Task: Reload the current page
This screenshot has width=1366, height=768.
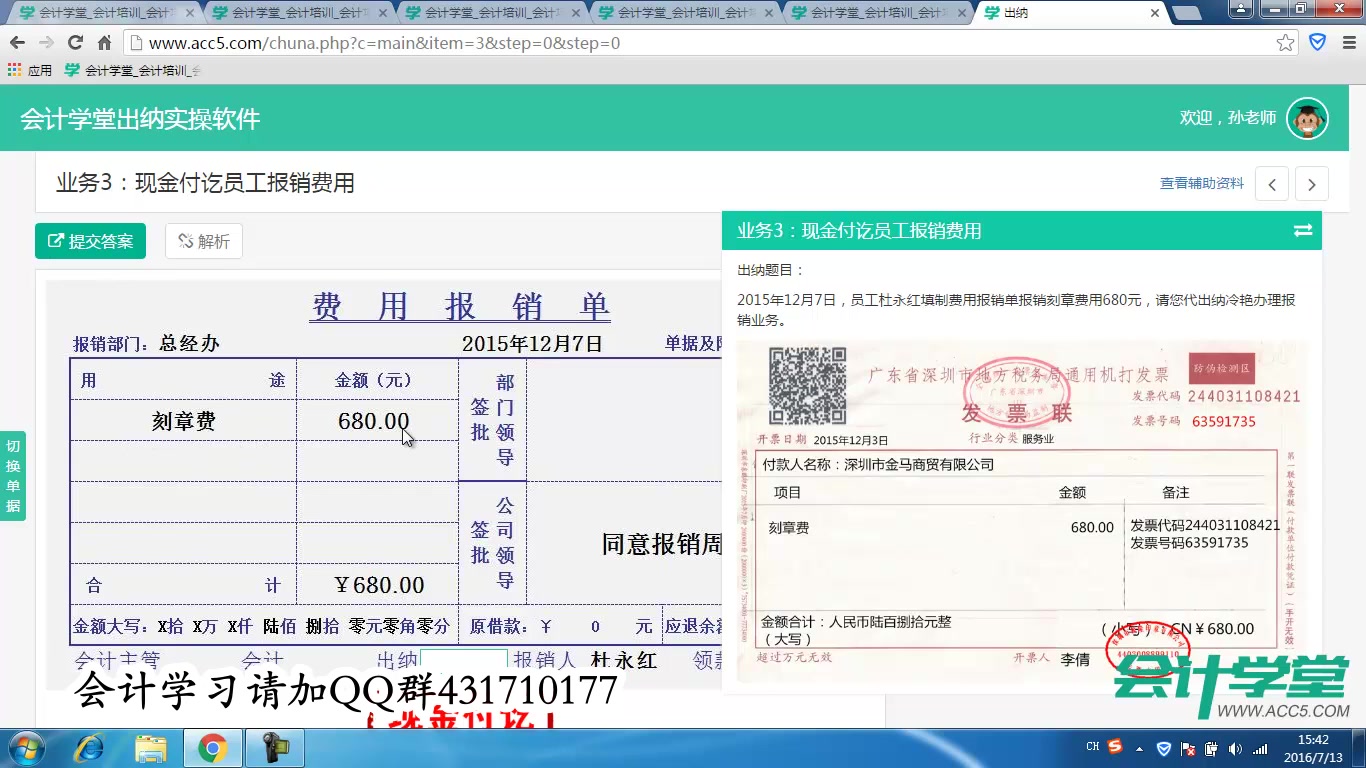Action: (75, 43)
